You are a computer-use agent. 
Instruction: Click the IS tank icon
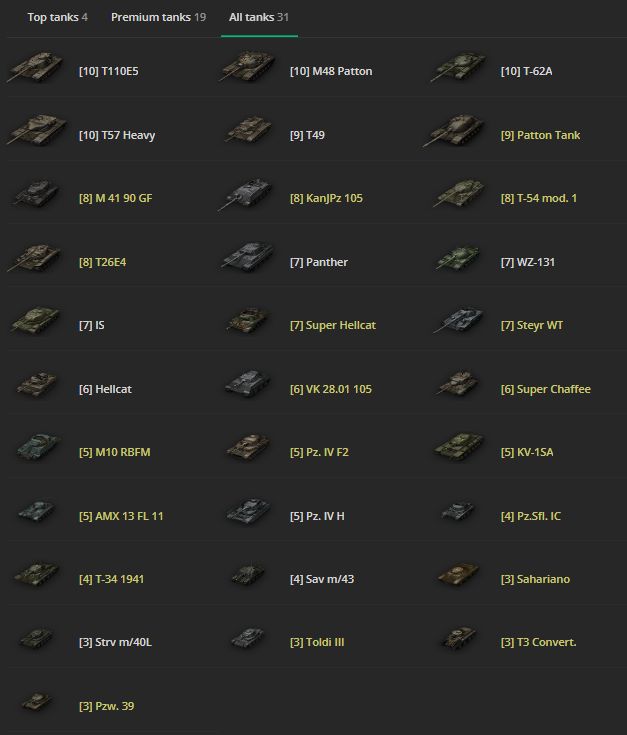point(36,321)
